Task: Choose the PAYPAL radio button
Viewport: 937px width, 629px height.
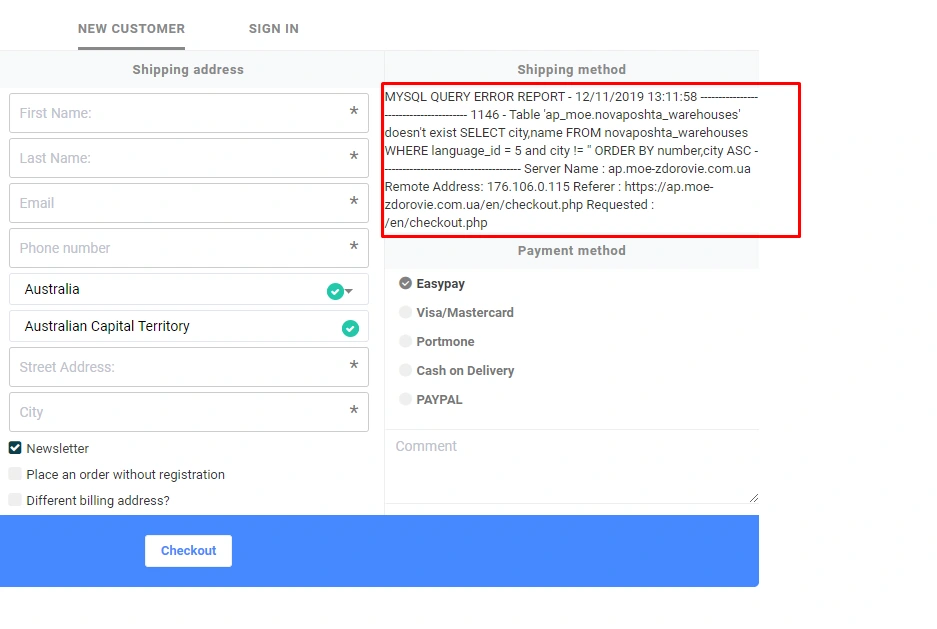Action: [x=406, y=399]
